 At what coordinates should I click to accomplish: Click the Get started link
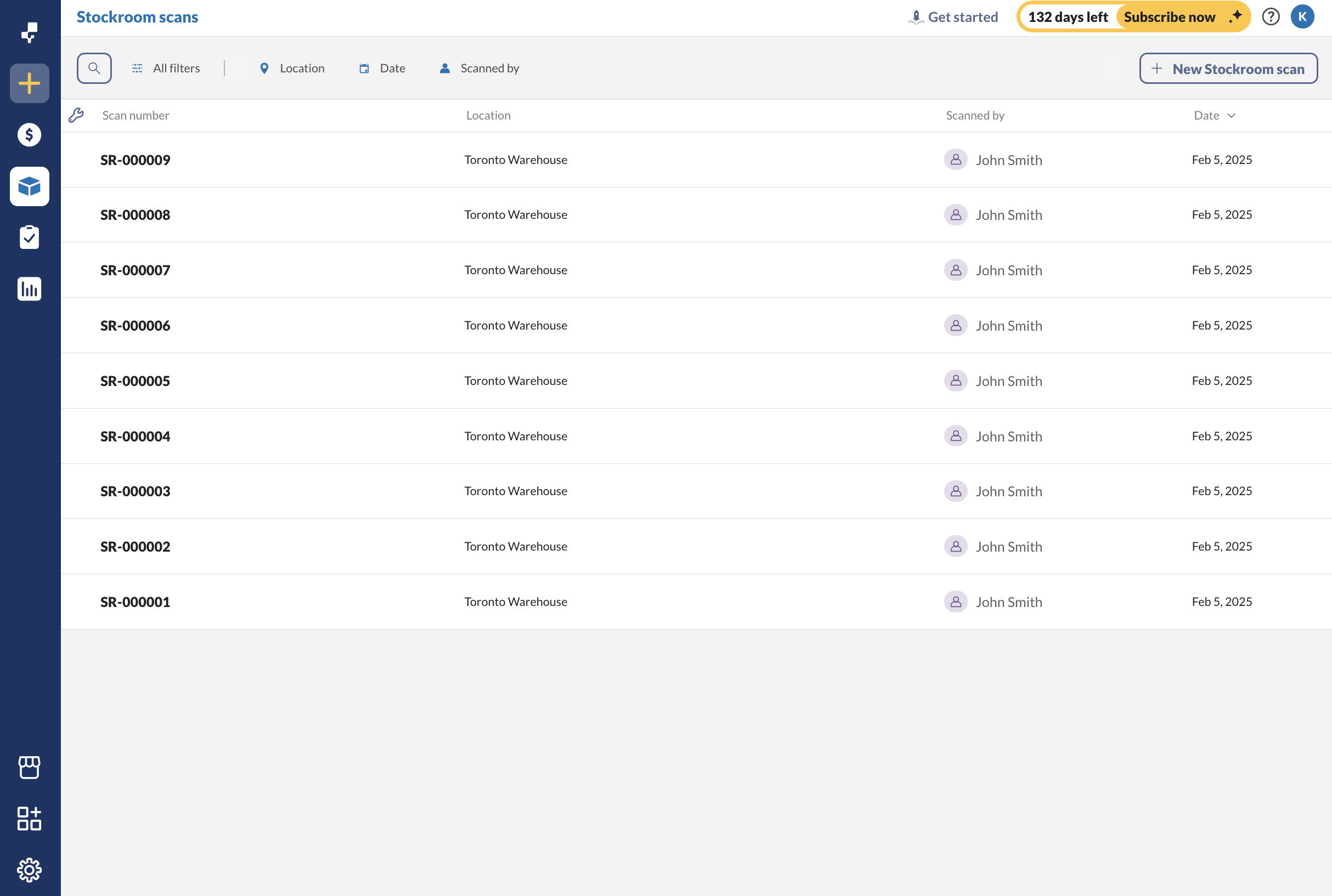pyautogui.click(x=953, y=17)
